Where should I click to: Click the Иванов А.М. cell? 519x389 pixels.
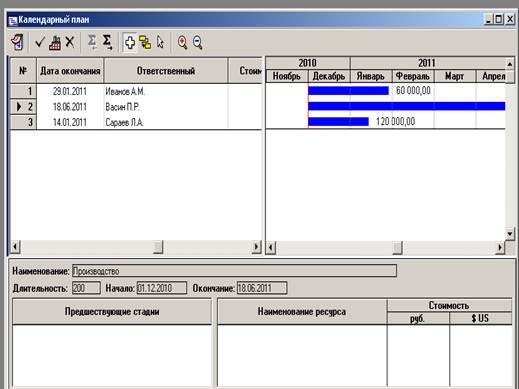(x=166, y=91)
